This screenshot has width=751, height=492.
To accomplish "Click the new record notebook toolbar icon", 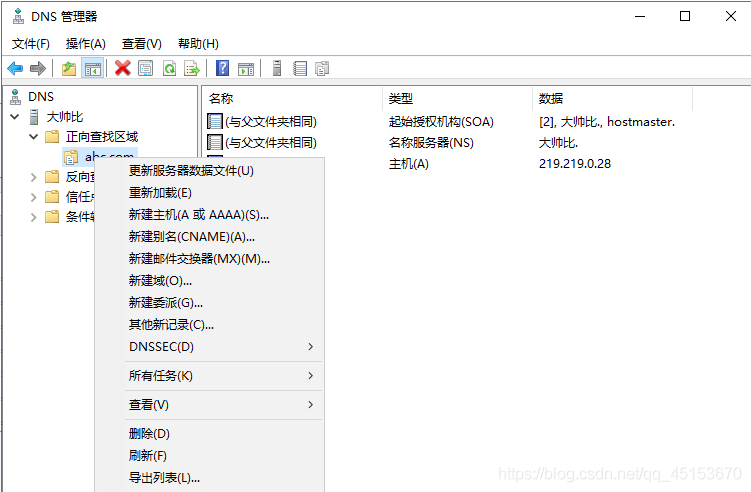I will coord(300,68).
